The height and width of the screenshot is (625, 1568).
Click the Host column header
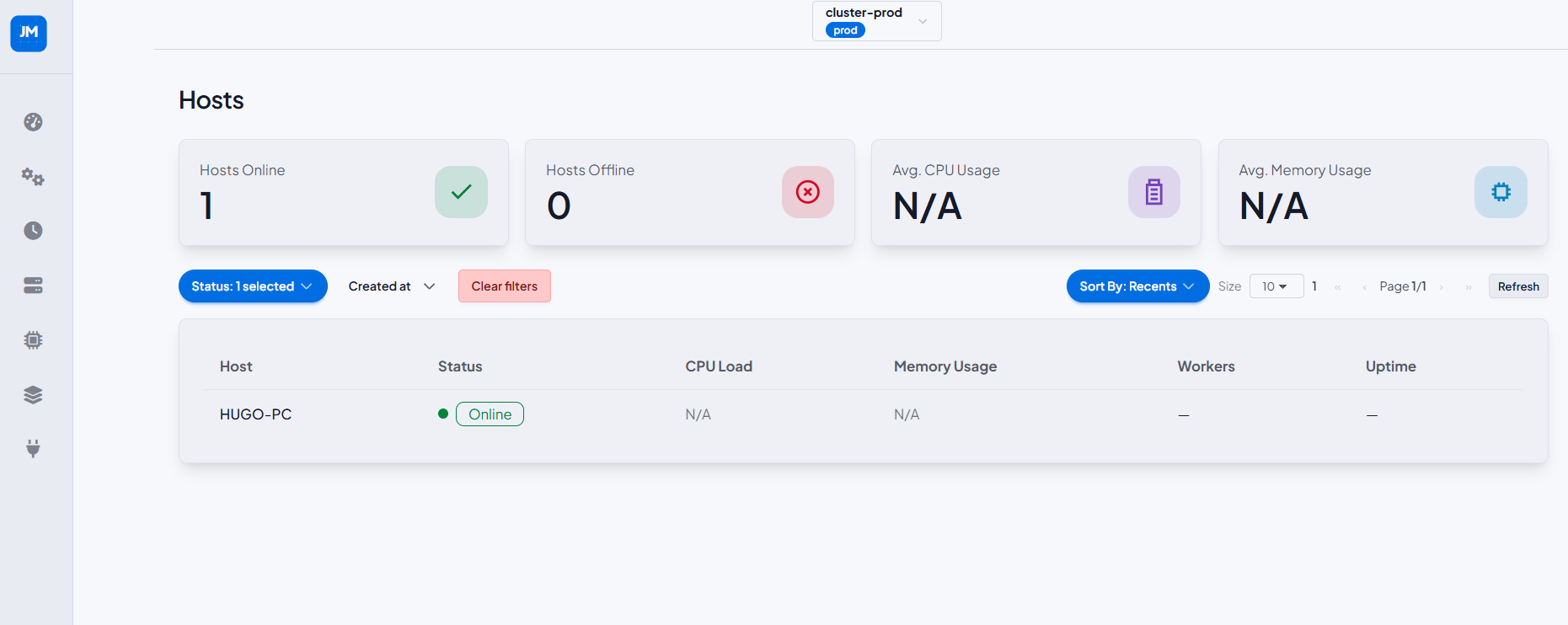(236, 366)
